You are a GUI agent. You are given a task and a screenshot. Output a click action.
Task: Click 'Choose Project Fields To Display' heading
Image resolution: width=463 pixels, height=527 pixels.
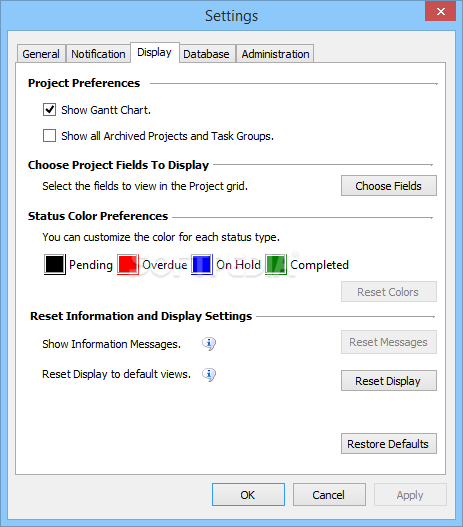118,165
